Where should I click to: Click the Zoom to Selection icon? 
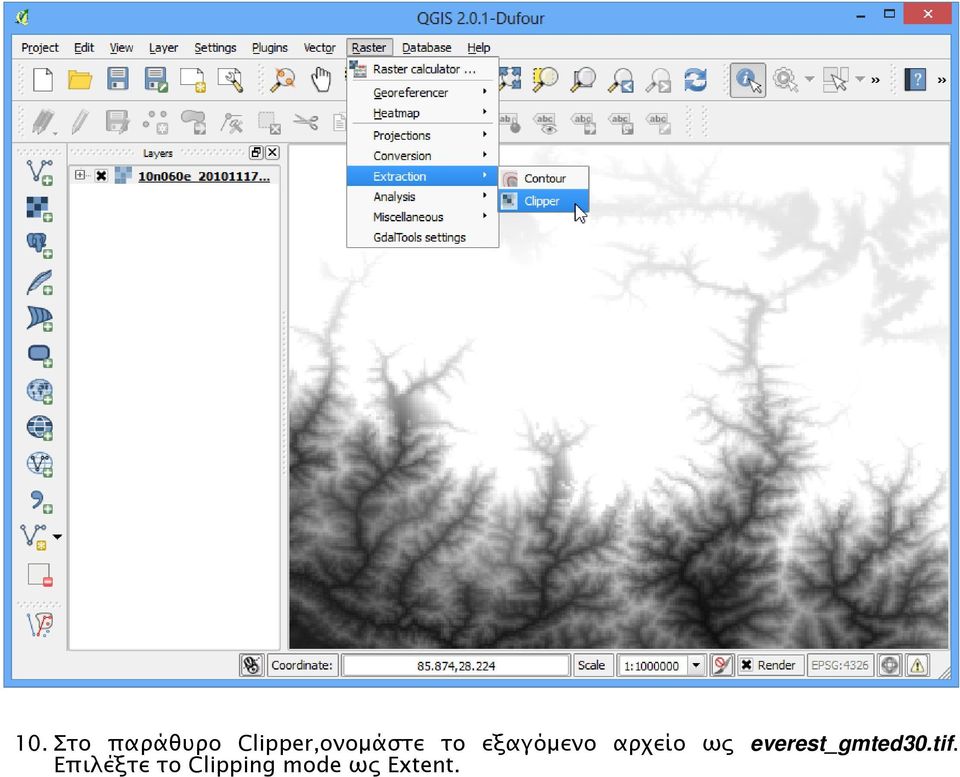pyautogui.click(x=545, y=80)
